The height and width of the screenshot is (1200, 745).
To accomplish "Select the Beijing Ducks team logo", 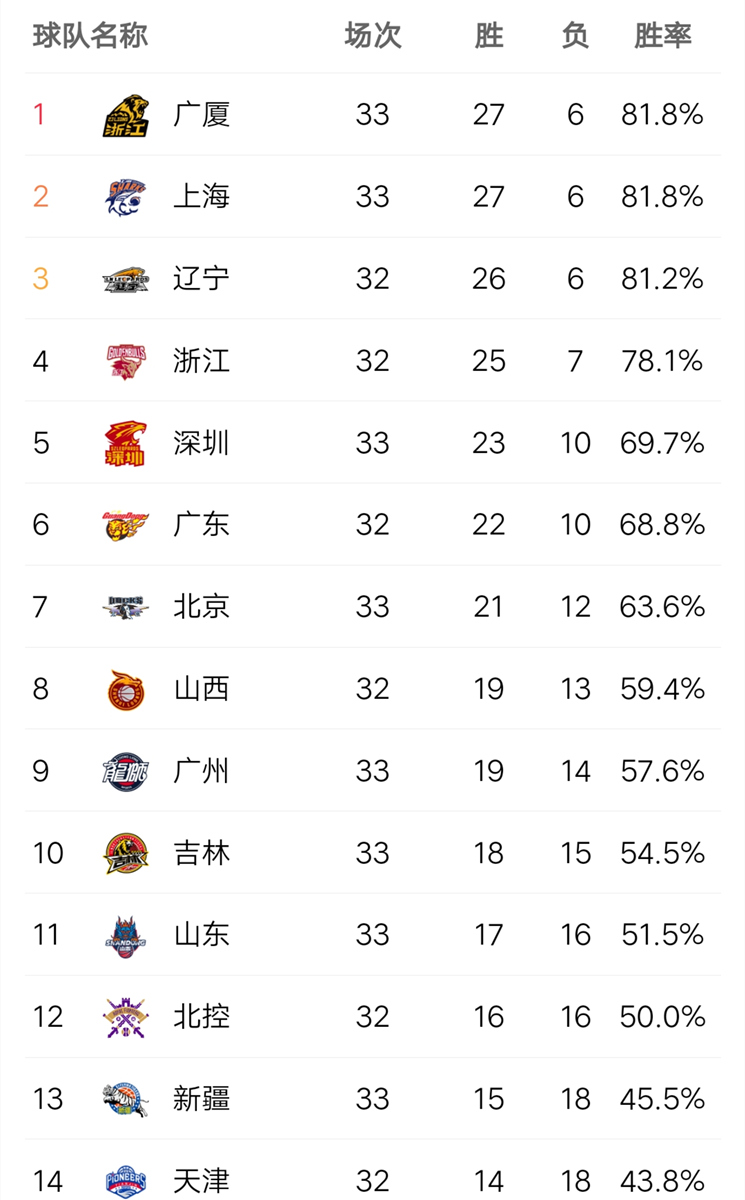I will tap(127, 607).
